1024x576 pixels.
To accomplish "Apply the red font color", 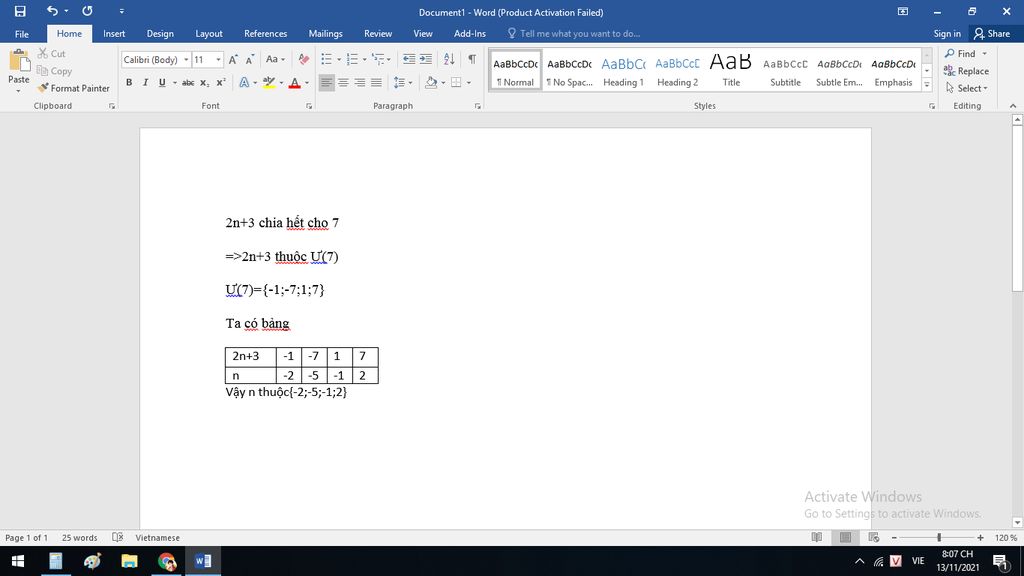I will [x=295, y=82].
